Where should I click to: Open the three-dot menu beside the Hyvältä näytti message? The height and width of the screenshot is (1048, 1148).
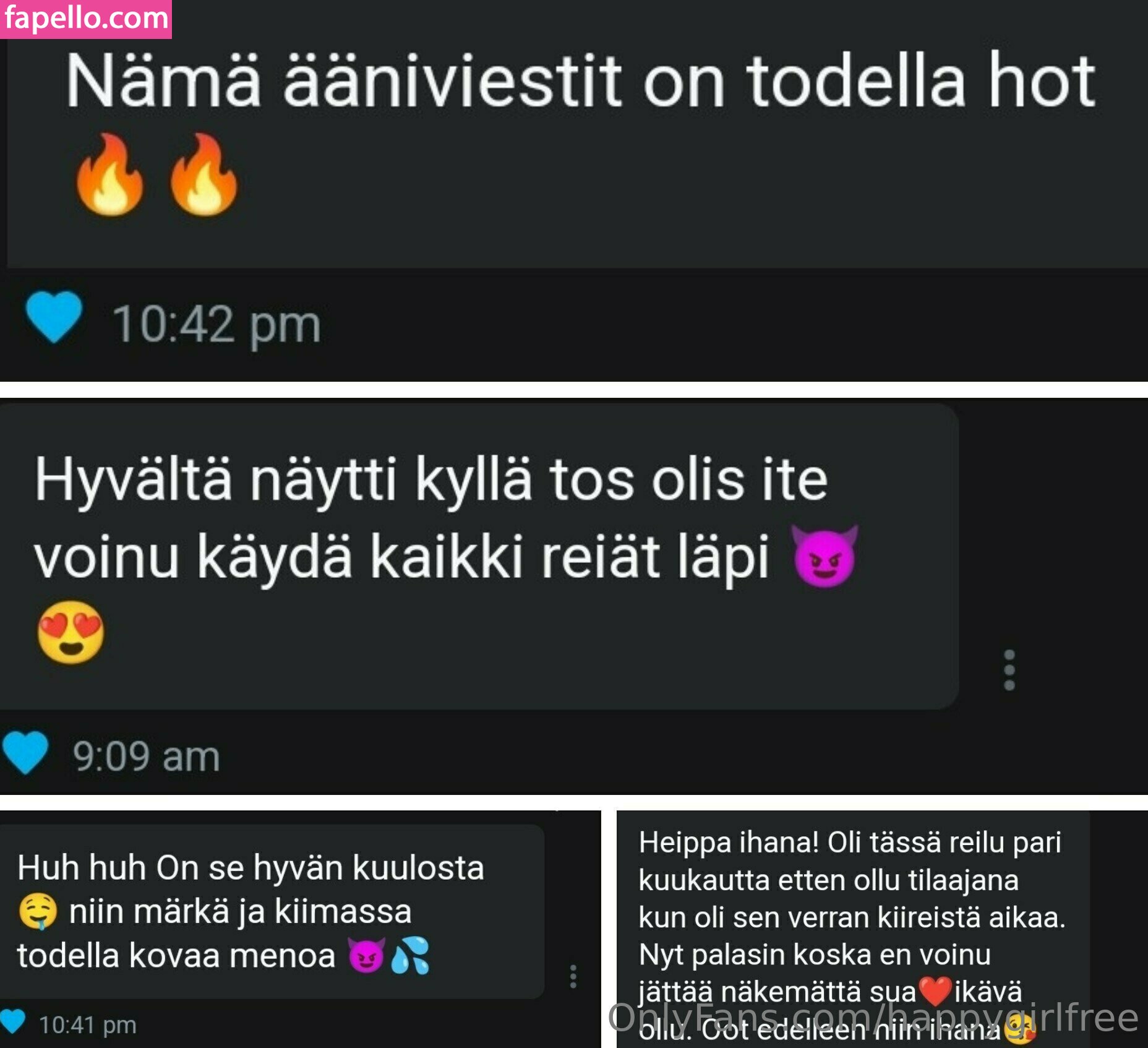pos(1009,670)
